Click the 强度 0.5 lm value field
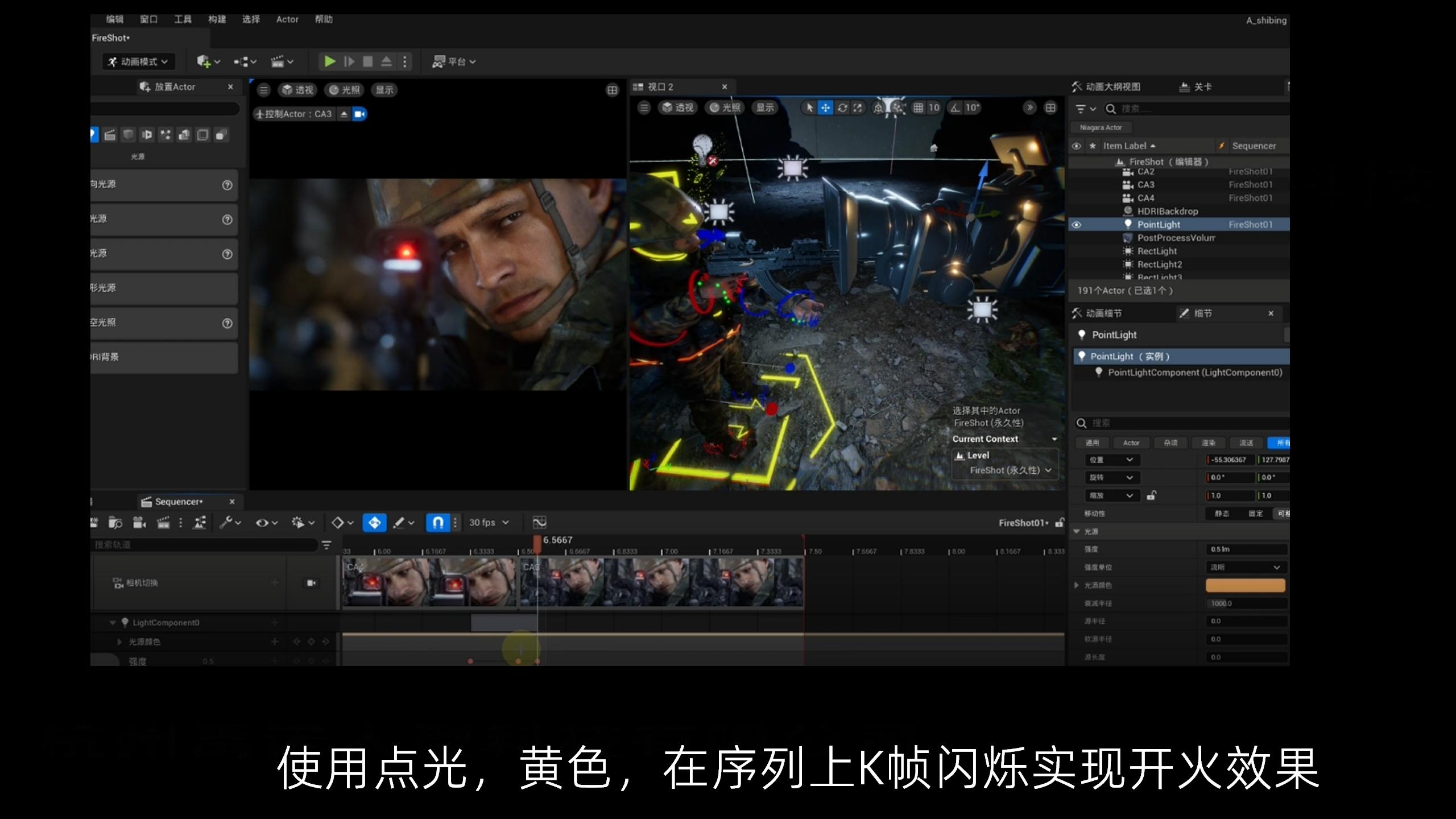This screenshot has width=1456, height=819. (x=1246, y=549)
